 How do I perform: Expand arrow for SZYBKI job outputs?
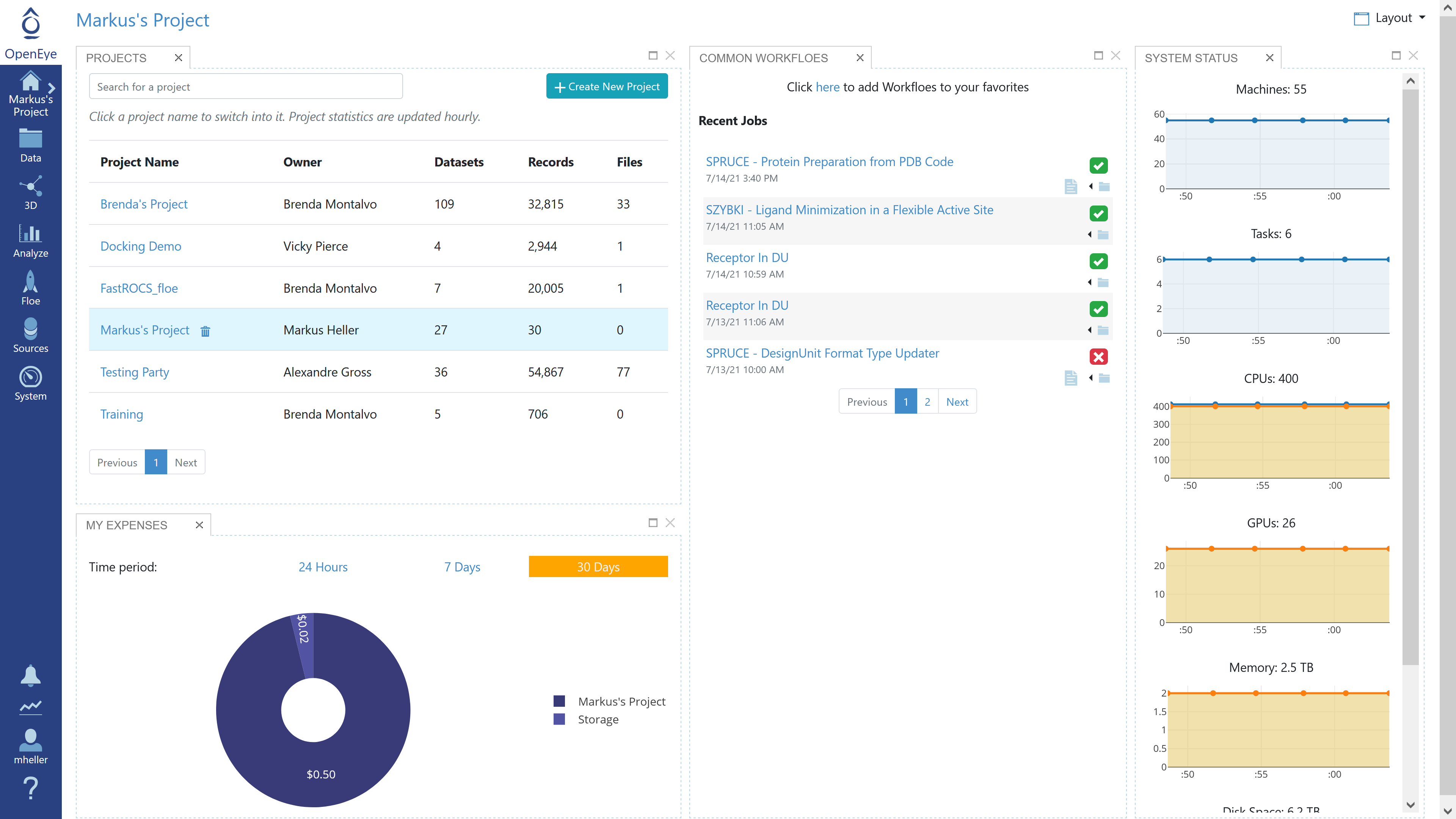(x=1090, y=235)
